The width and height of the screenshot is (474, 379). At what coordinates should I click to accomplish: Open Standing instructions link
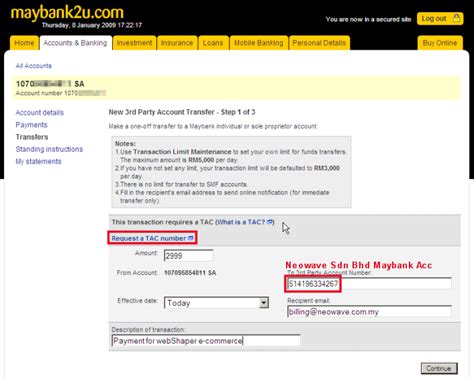(x=49, y=149)
